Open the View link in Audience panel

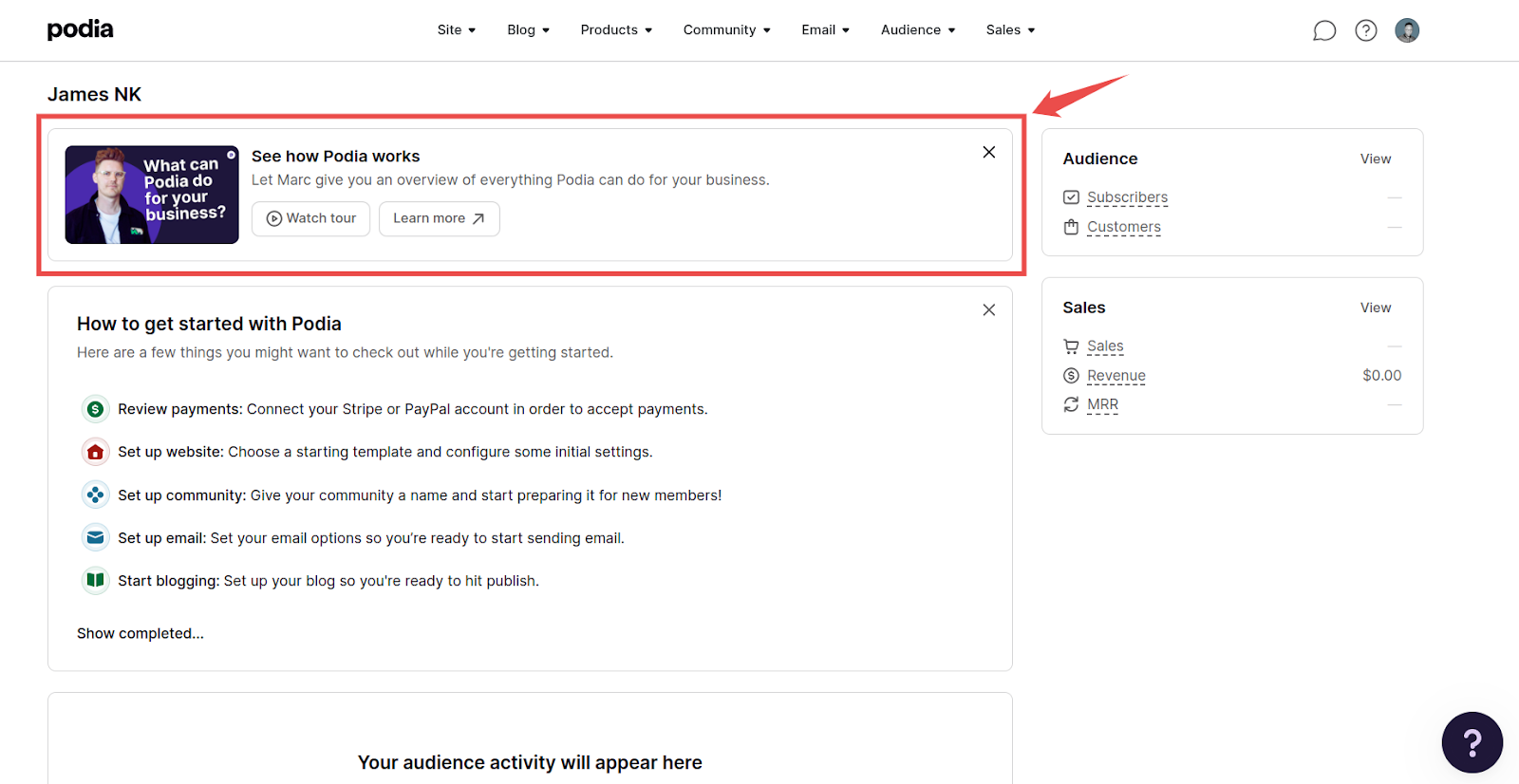(x=1376, y=159)
